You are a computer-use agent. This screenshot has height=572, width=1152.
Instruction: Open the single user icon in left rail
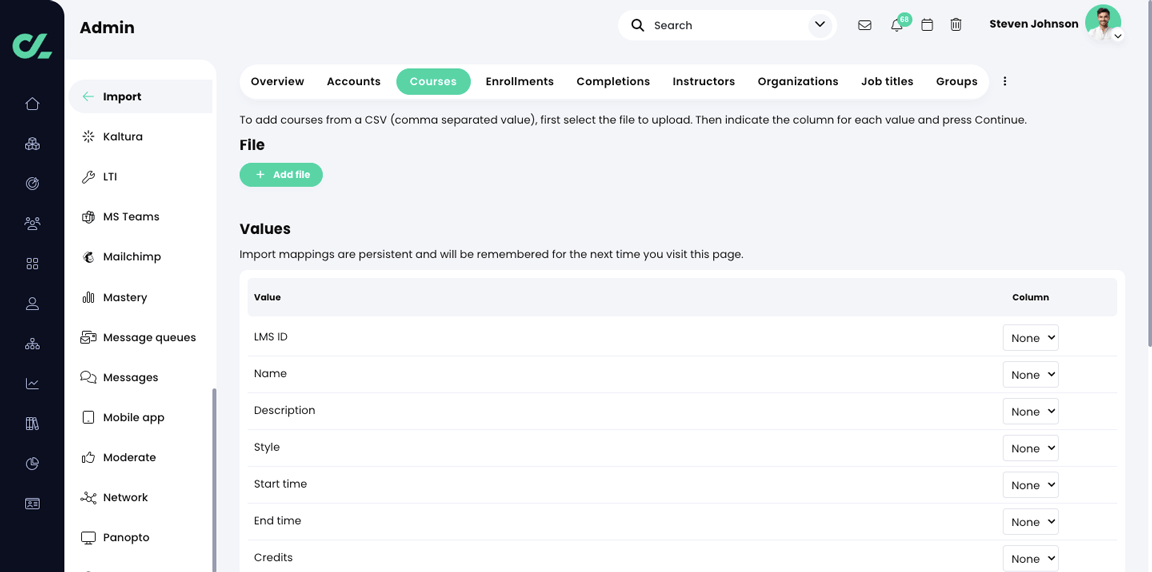[32, 303]
